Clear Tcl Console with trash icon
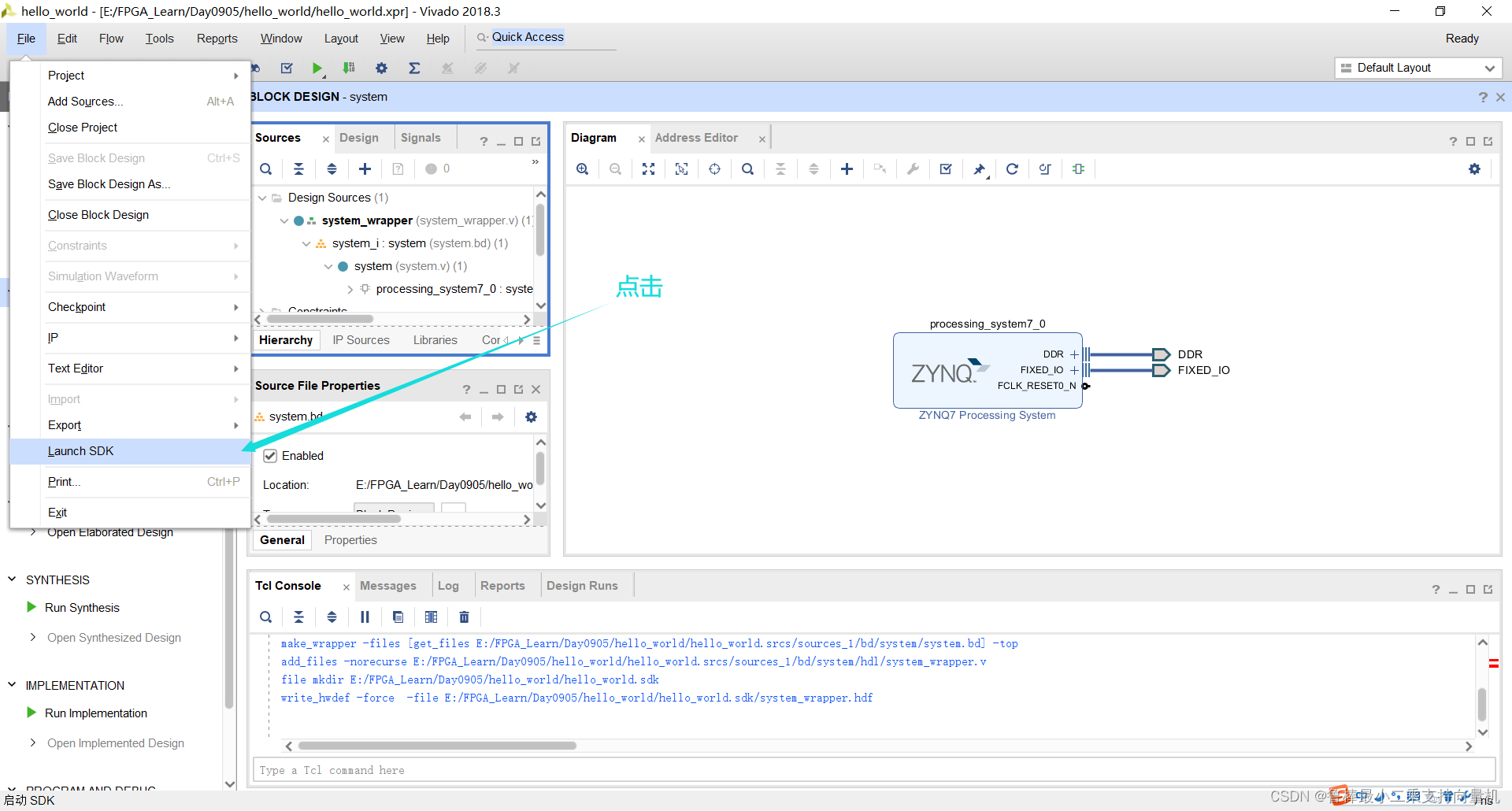Screen dimensions: 1512x811 [464, 617]
